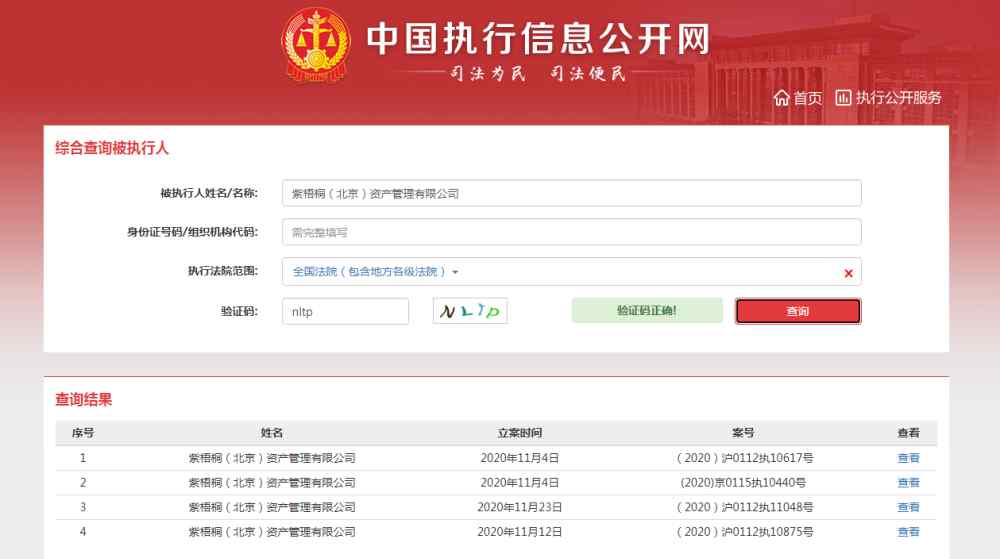
Task: Click the 姓名 column header
Action: [x=272, y=433]
